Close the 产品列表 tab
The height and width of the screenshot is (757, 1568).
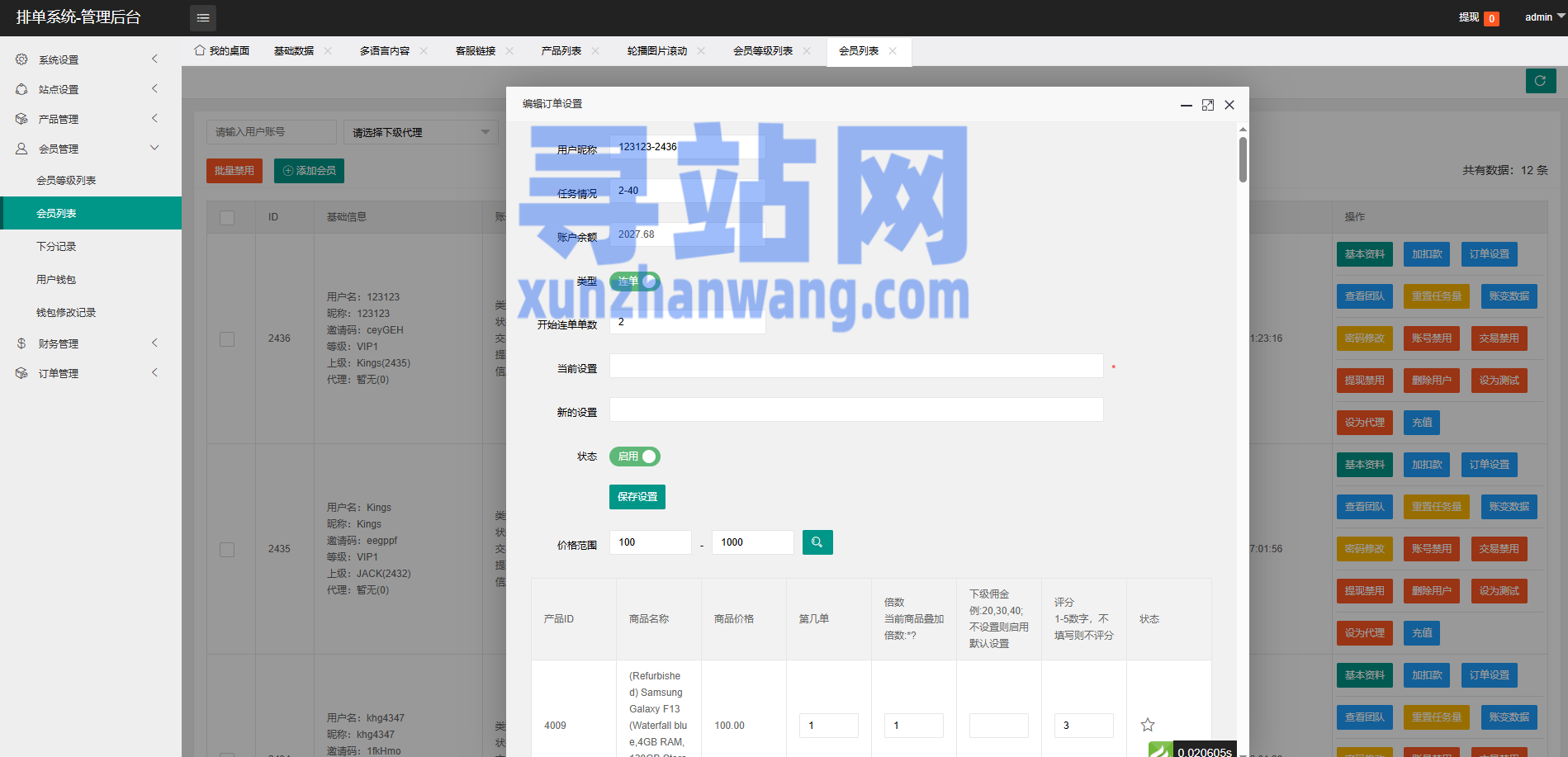[x=595, y=51]
